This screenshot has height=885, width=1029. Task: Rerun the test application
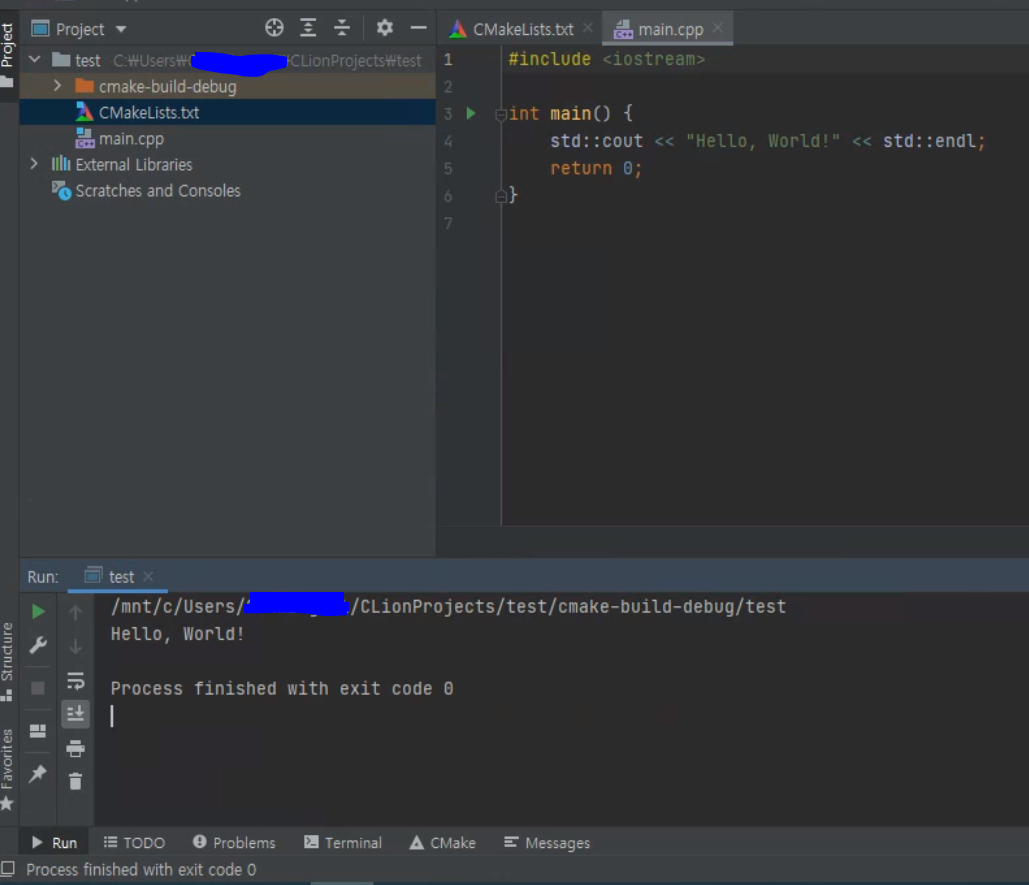click(x=38, y=610)
